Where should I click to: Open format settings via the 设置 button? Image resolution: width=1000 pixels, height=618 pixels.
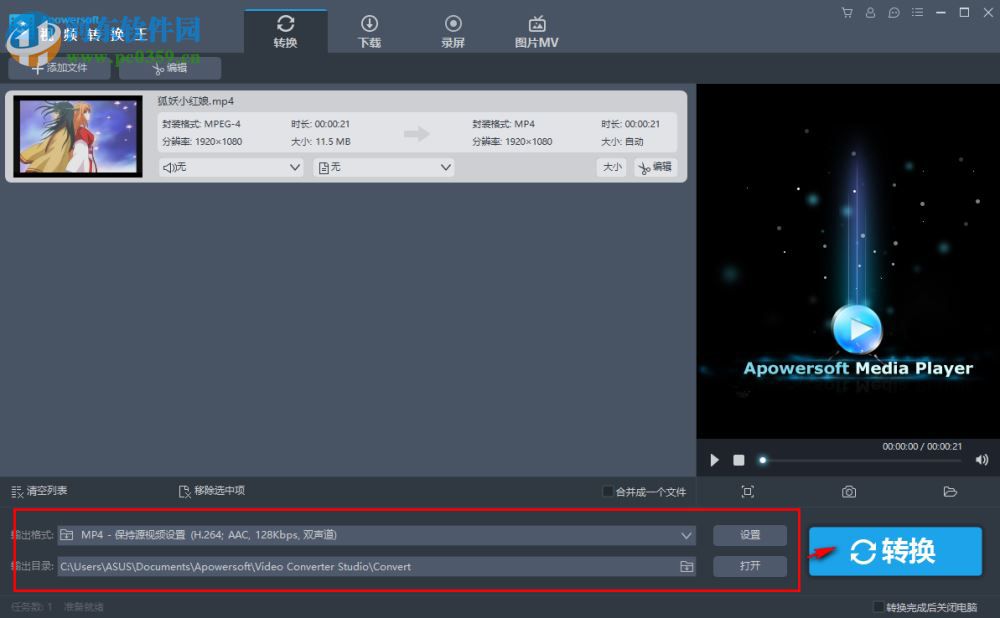coord(750,535)
